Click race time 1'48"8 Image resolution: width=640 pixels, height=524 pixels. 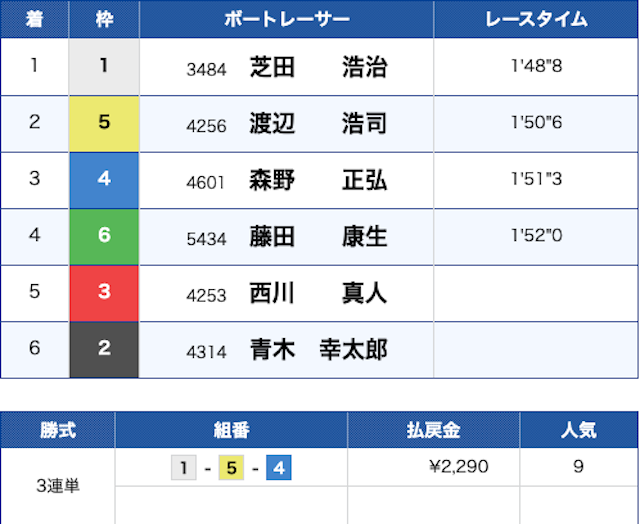pyautogui.click(x=535, y=67)
